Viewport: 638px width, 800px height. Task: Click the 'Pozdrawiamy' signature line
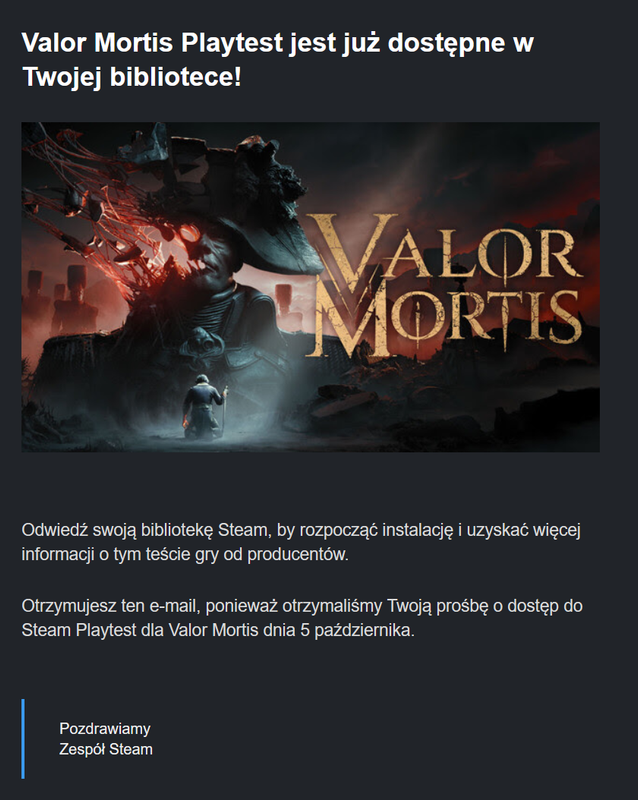(105, 729)
